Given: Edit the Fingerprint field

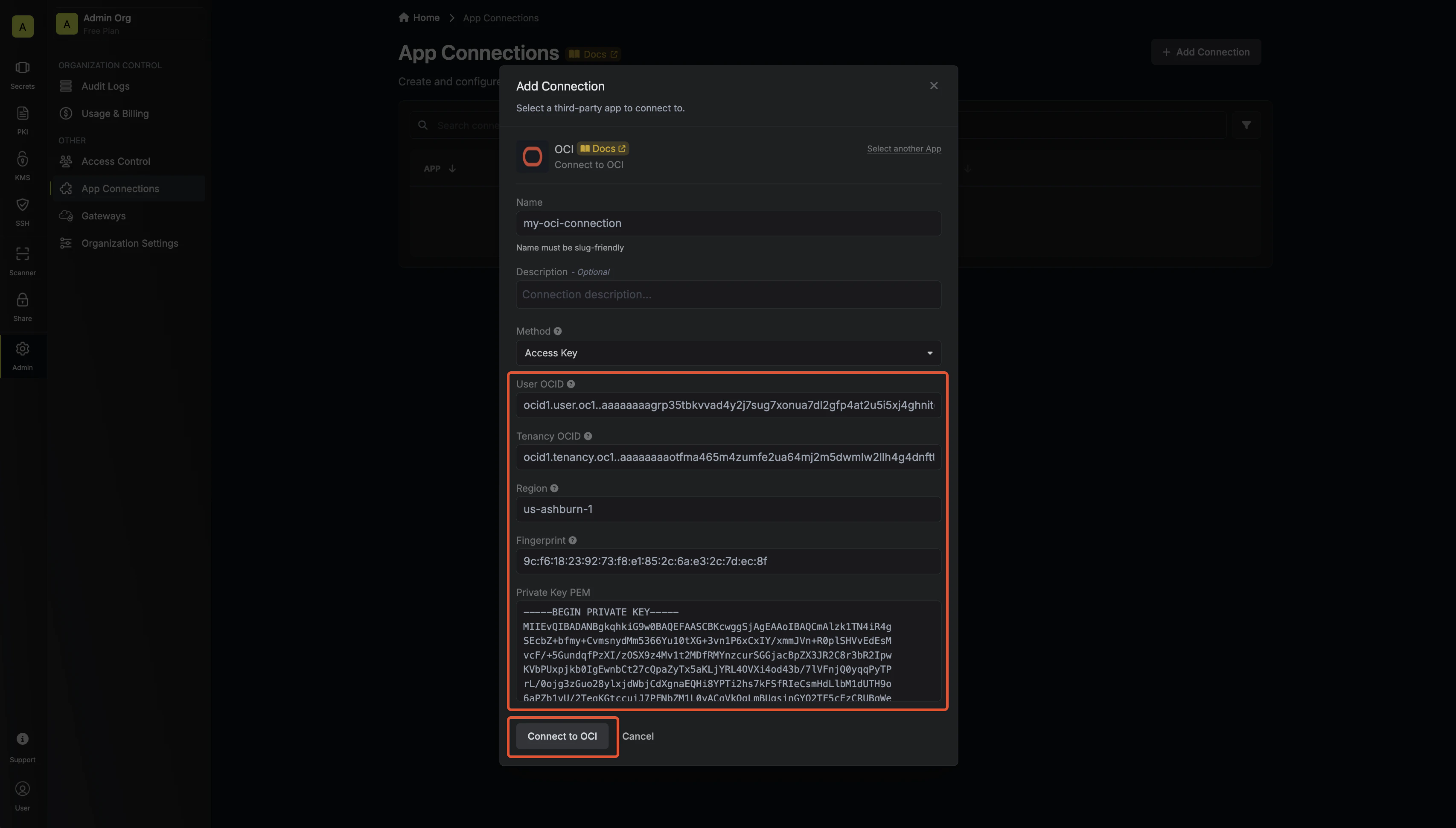Looking at the screenshot, I should click(x=728, y=561).
